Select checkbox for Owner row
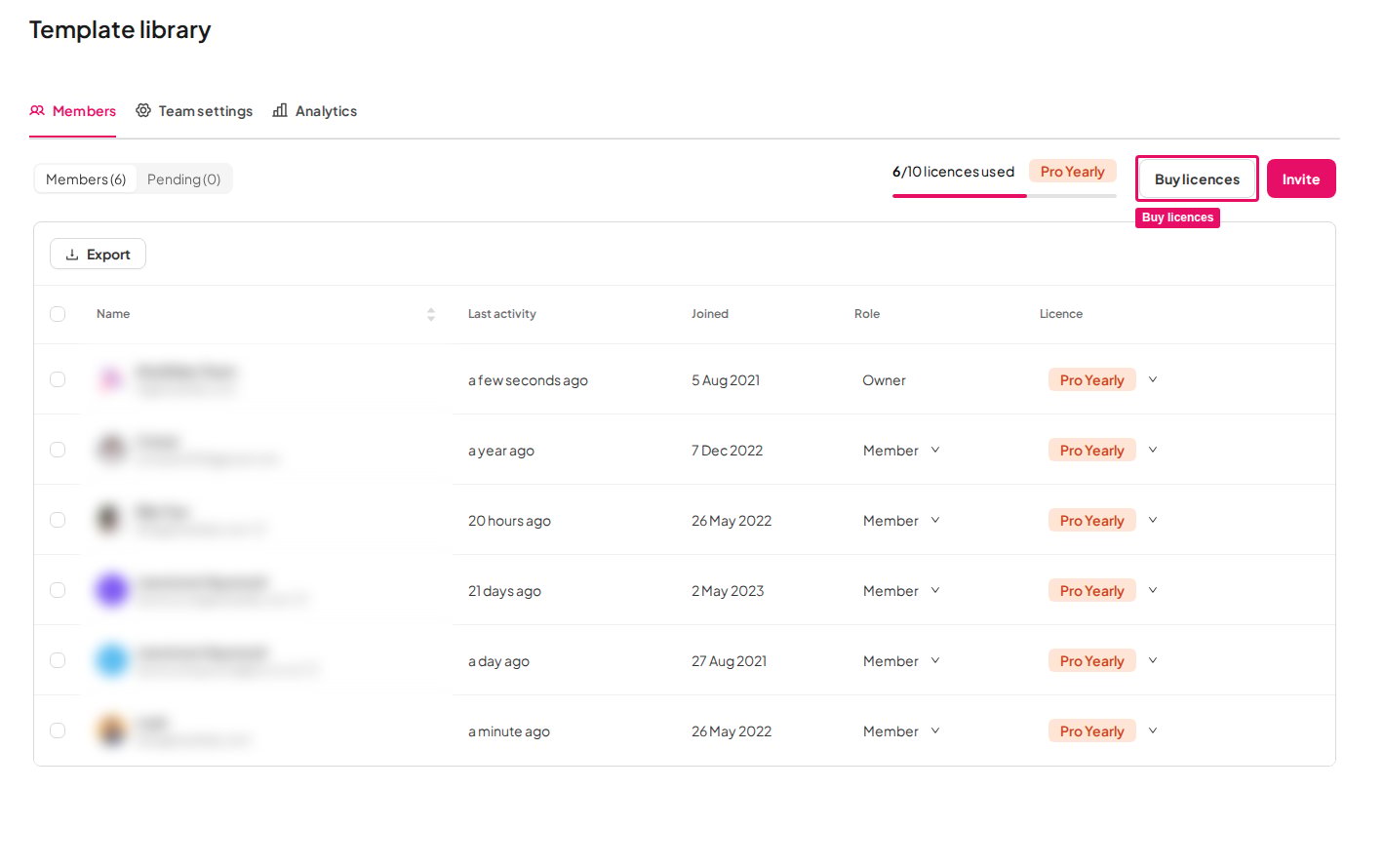Screen dimensions: 1385x868 [x=58, y=379]
